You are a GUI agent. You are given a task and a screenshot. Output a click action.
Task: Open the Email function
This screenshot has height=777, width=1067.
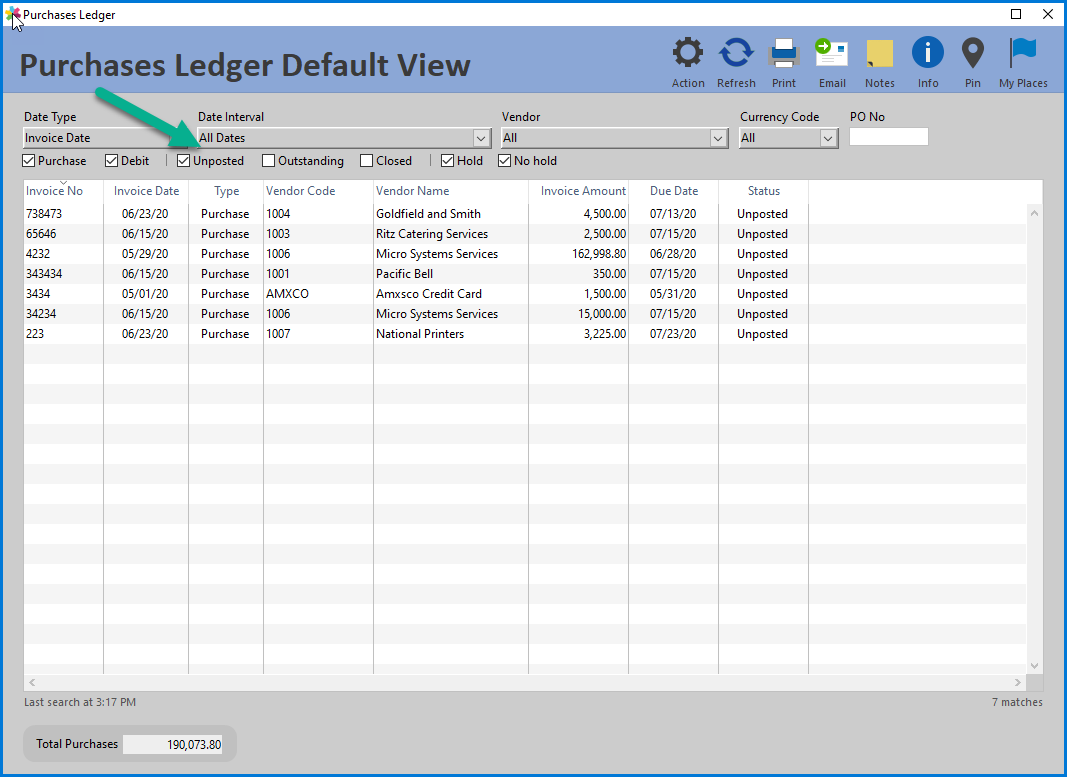831,52
